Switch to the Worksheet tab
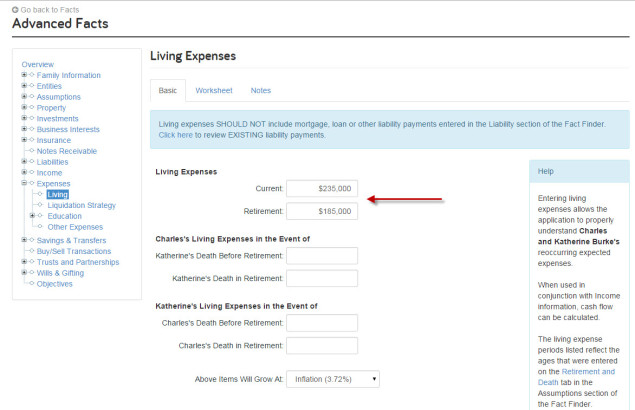 click(x=214, y=90)
